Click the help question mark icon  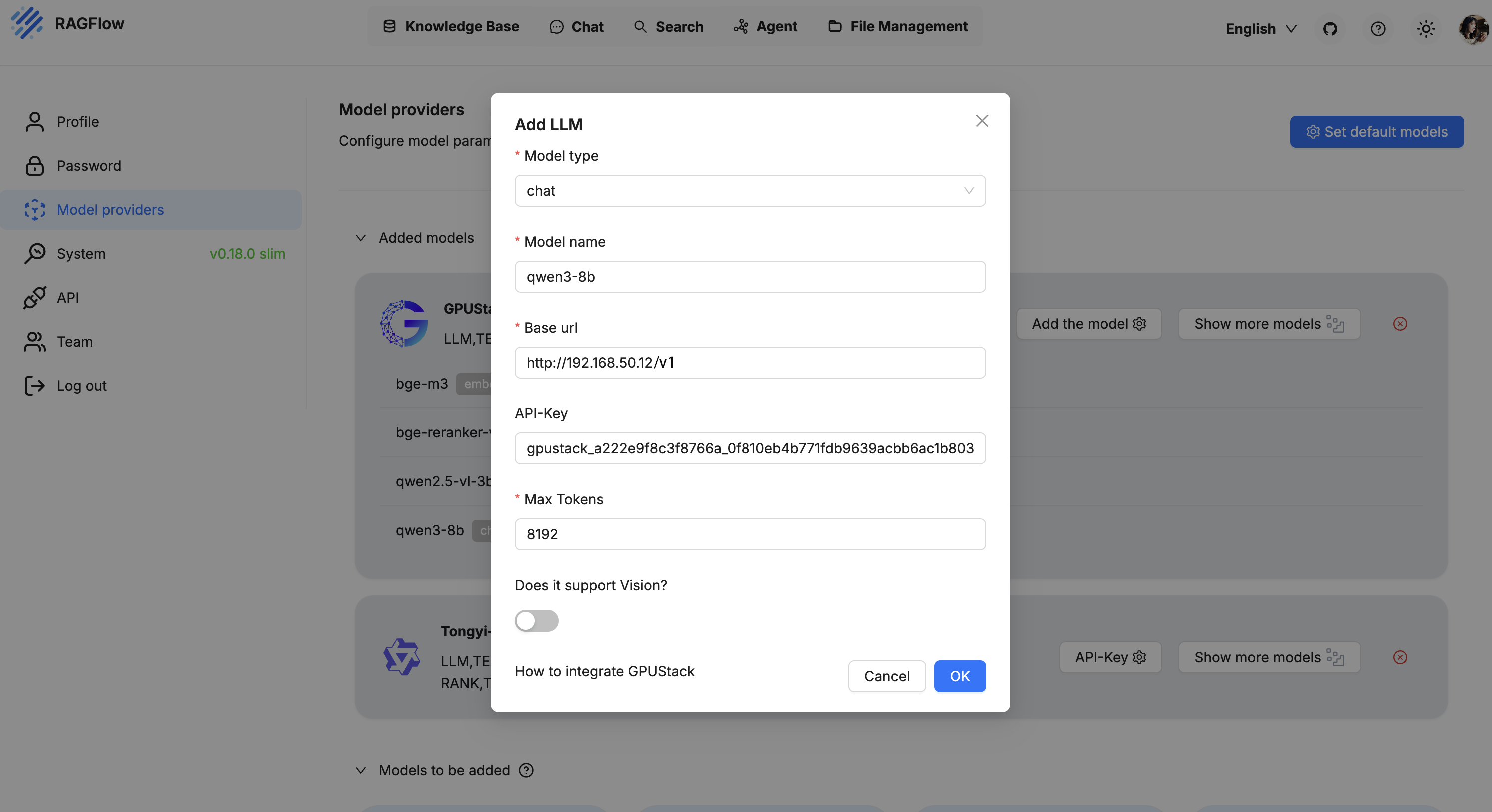pos(1378,29)
